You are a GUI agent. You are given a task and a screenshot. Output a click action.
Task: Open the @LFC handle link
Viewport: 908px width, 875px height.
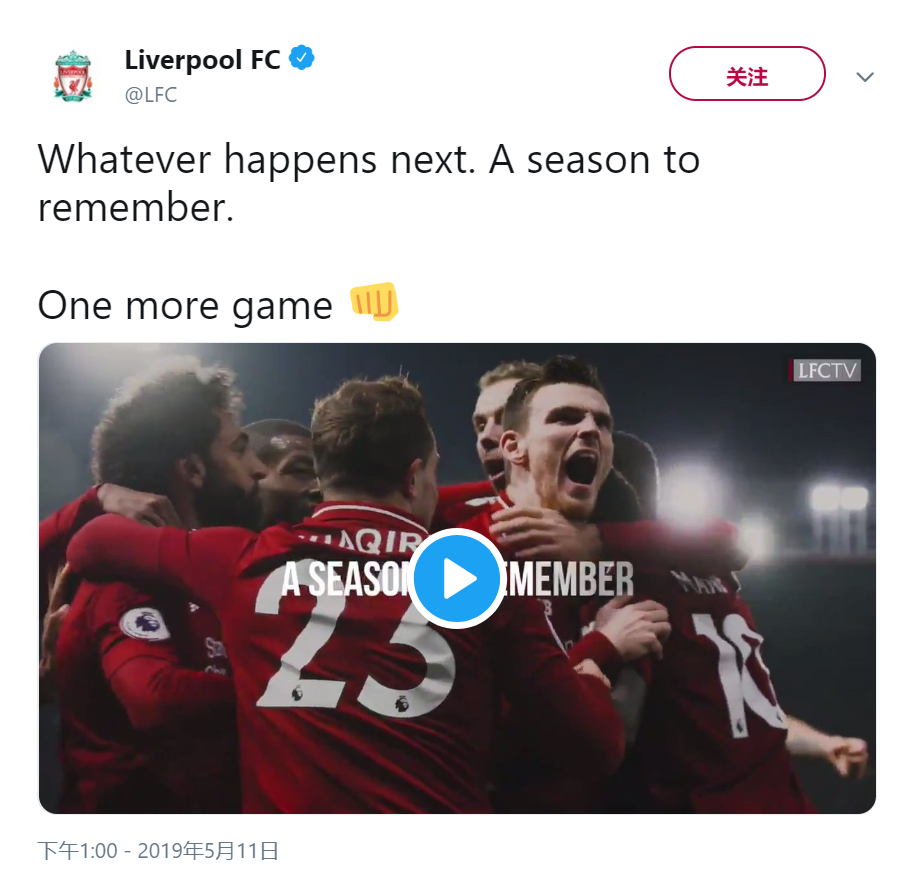[151, 96]
